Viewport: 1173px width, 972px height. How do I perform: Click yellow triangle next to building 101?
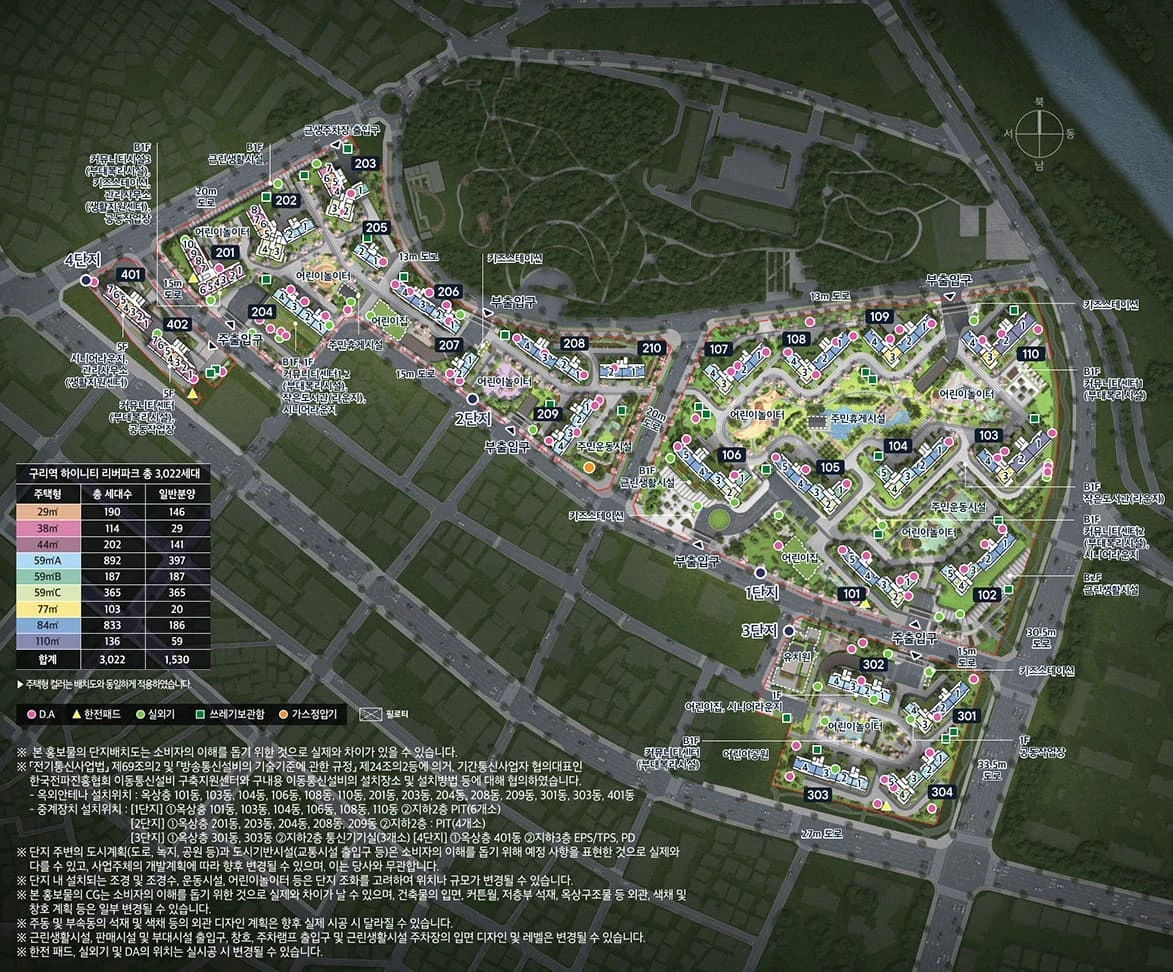865,602
